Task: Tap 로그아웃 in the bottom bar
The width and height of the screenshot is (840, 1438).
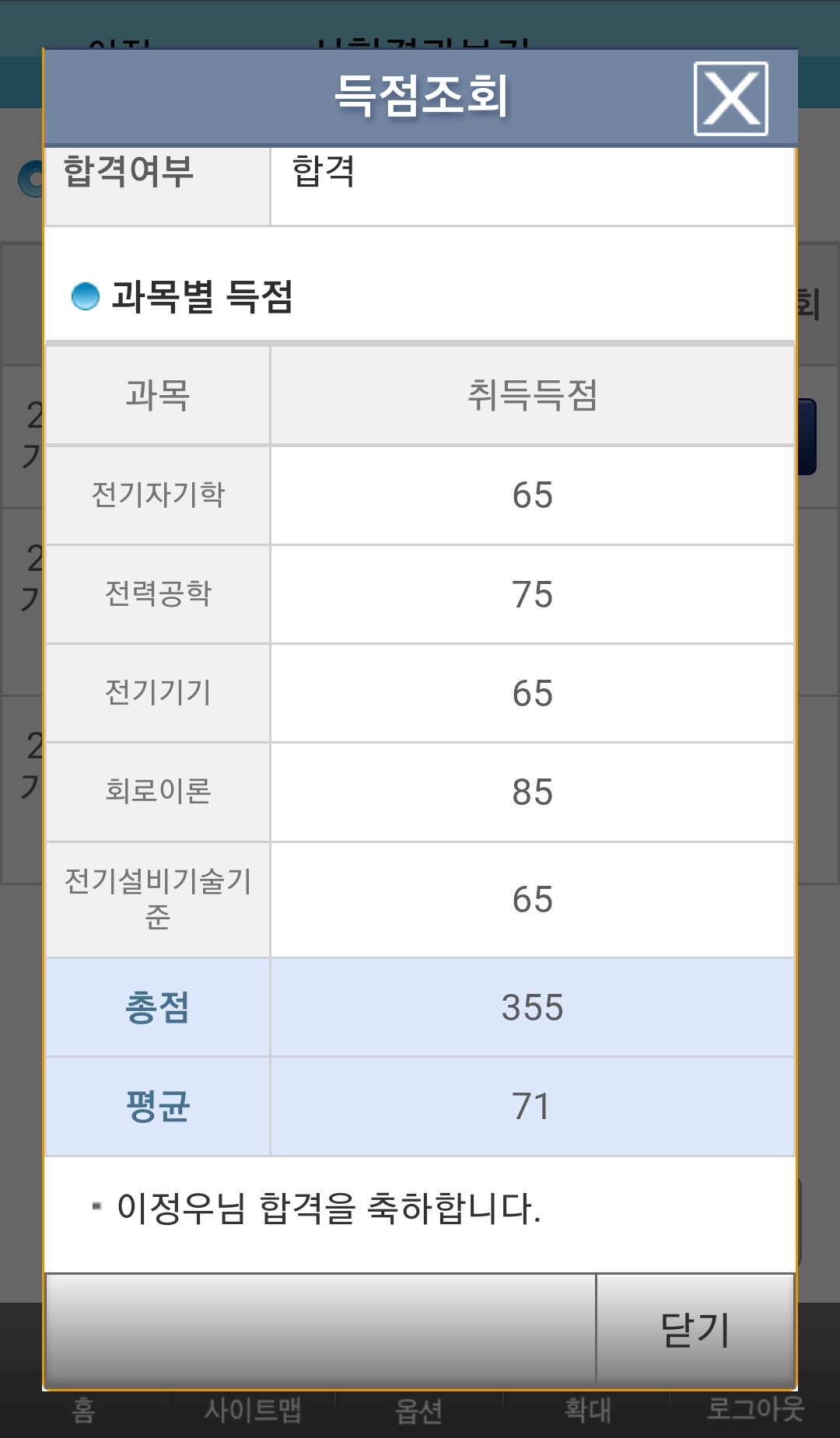Action: [755, 1408]
